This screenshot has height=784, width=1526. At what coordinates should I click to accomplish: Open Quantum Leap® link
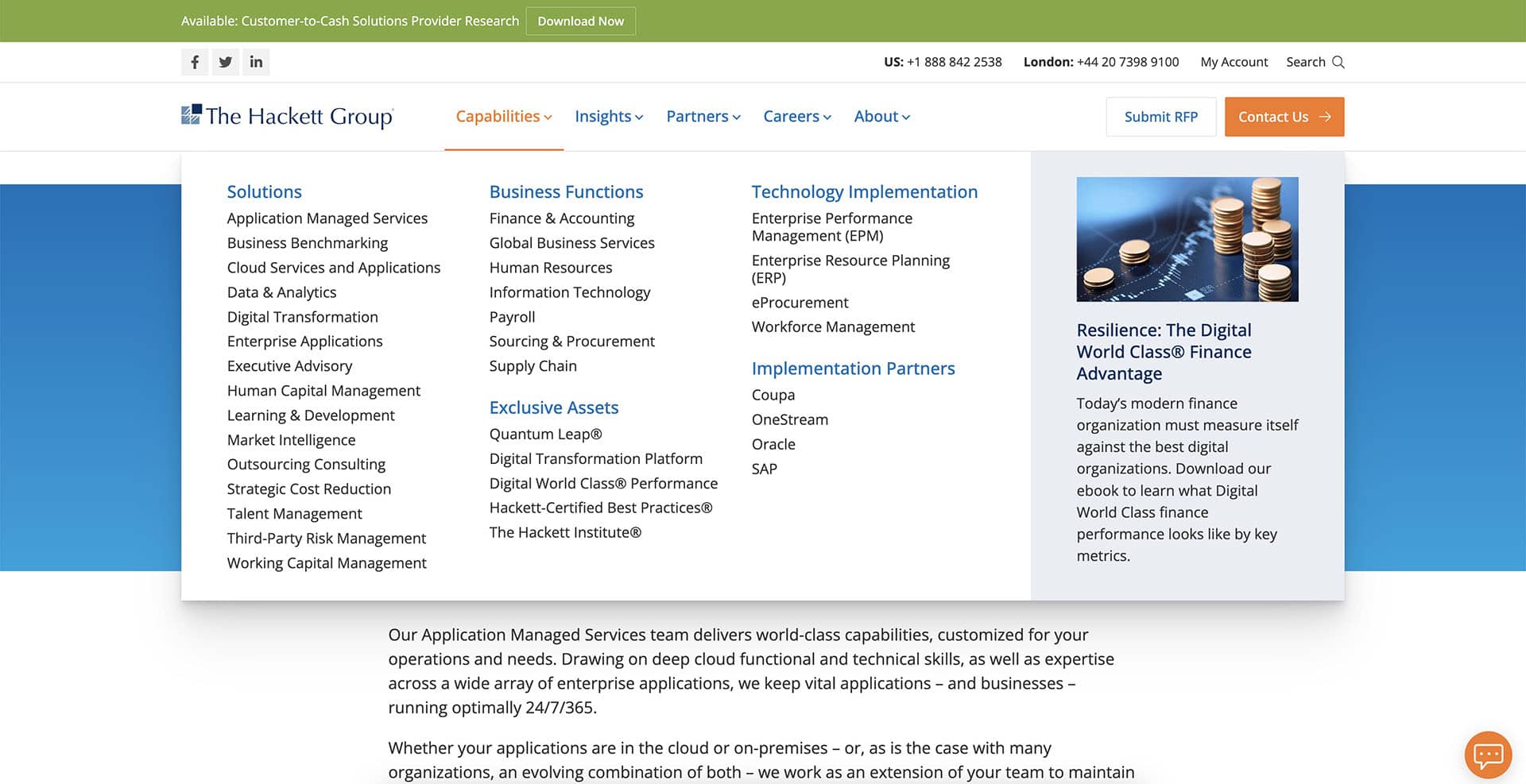pyautogui.click(x=546, y=434)
